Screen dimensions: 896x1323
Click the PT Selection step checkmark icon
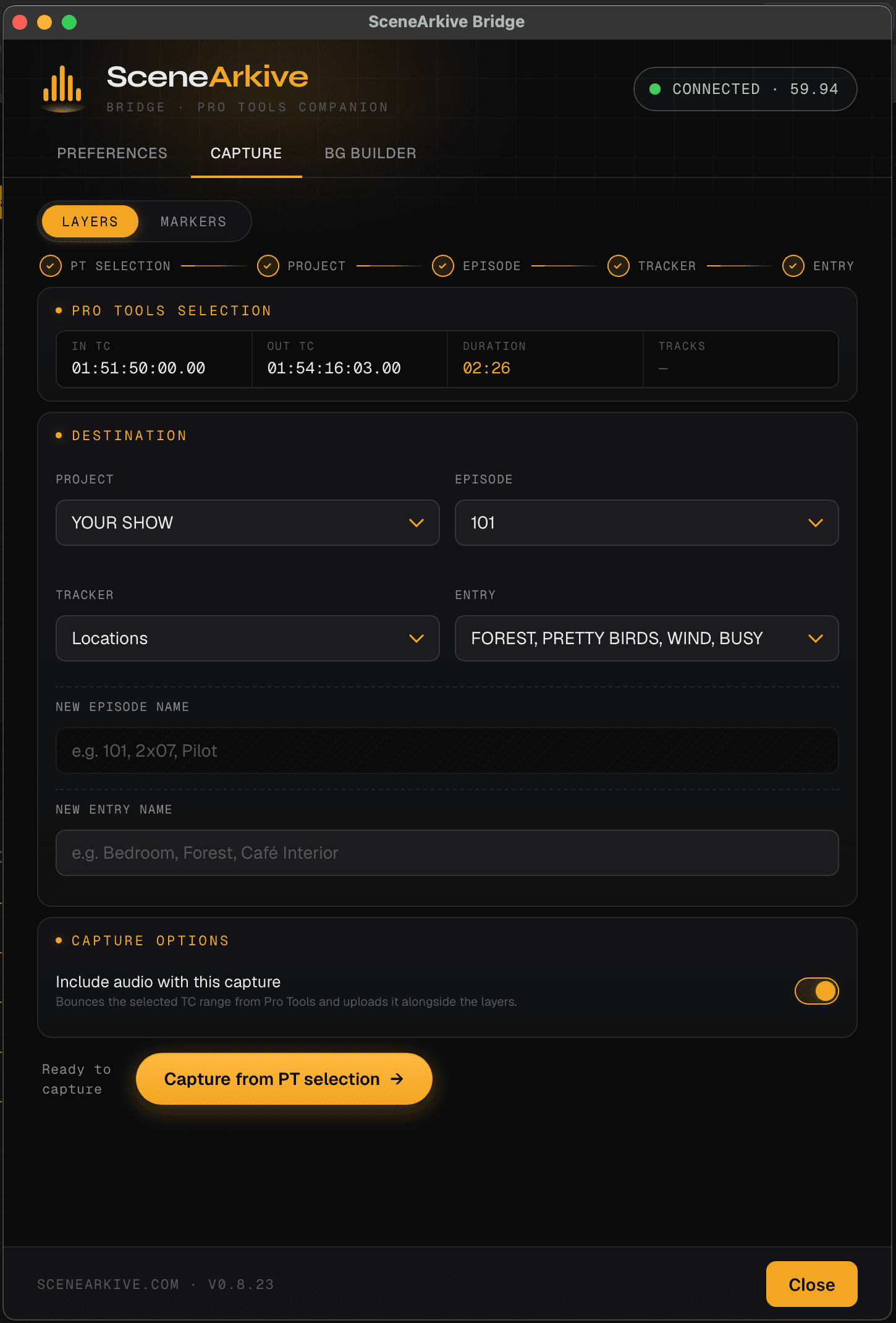51,266
